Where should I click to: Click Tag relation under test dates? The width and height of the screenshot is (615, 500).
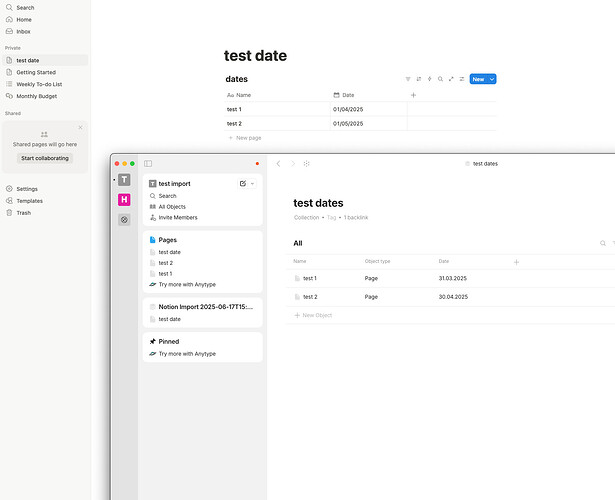coord(331,217)
